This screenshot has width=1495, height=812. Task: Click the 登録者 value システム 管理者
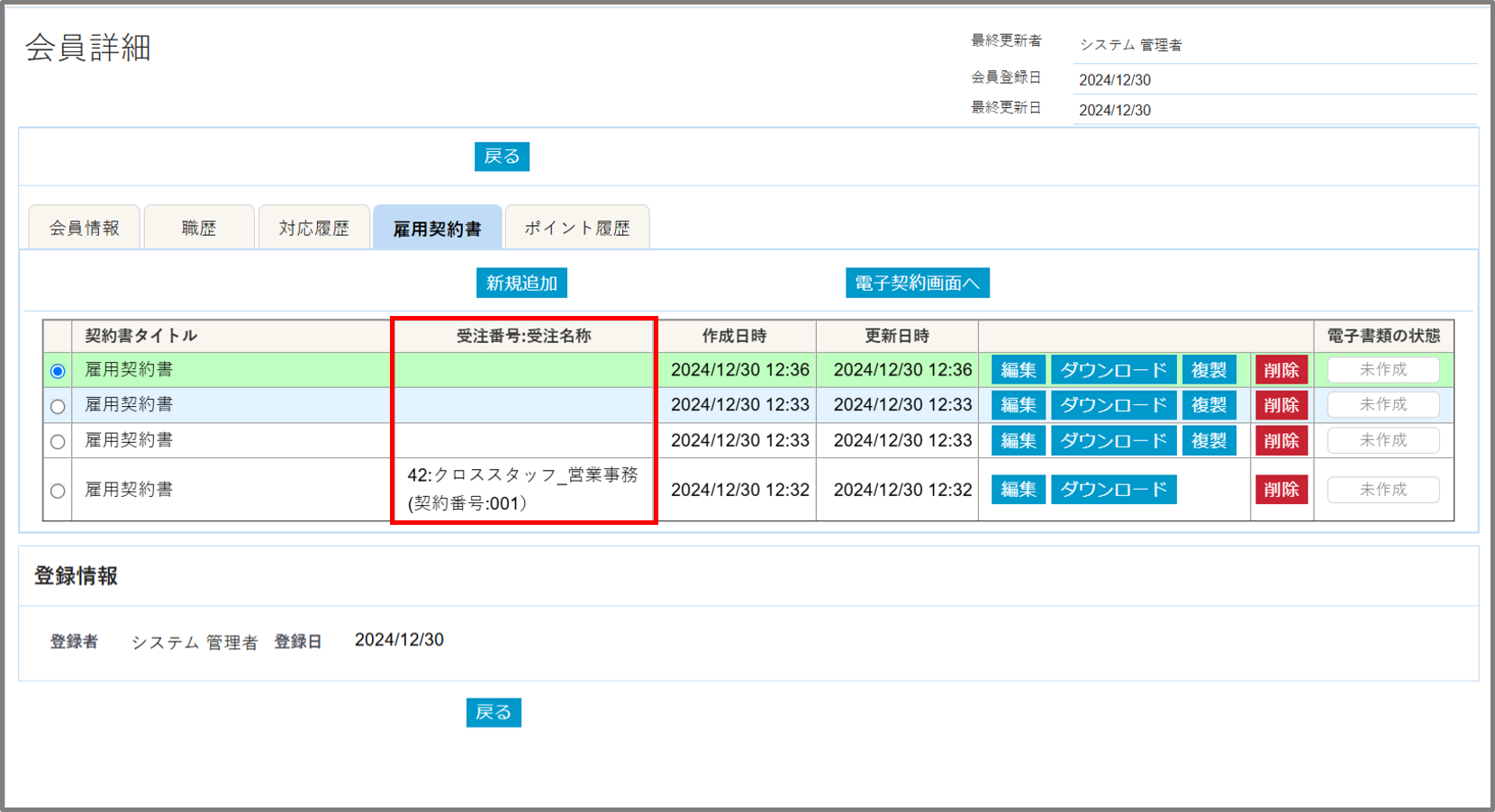[195, 642]
